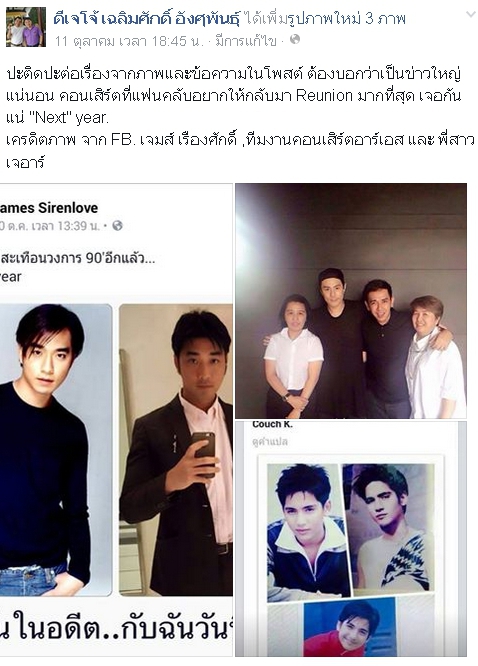The width and height of the screenshot is (478, 666).
Task: Click the red shirt photo in collage
Action: pos(350,626)
